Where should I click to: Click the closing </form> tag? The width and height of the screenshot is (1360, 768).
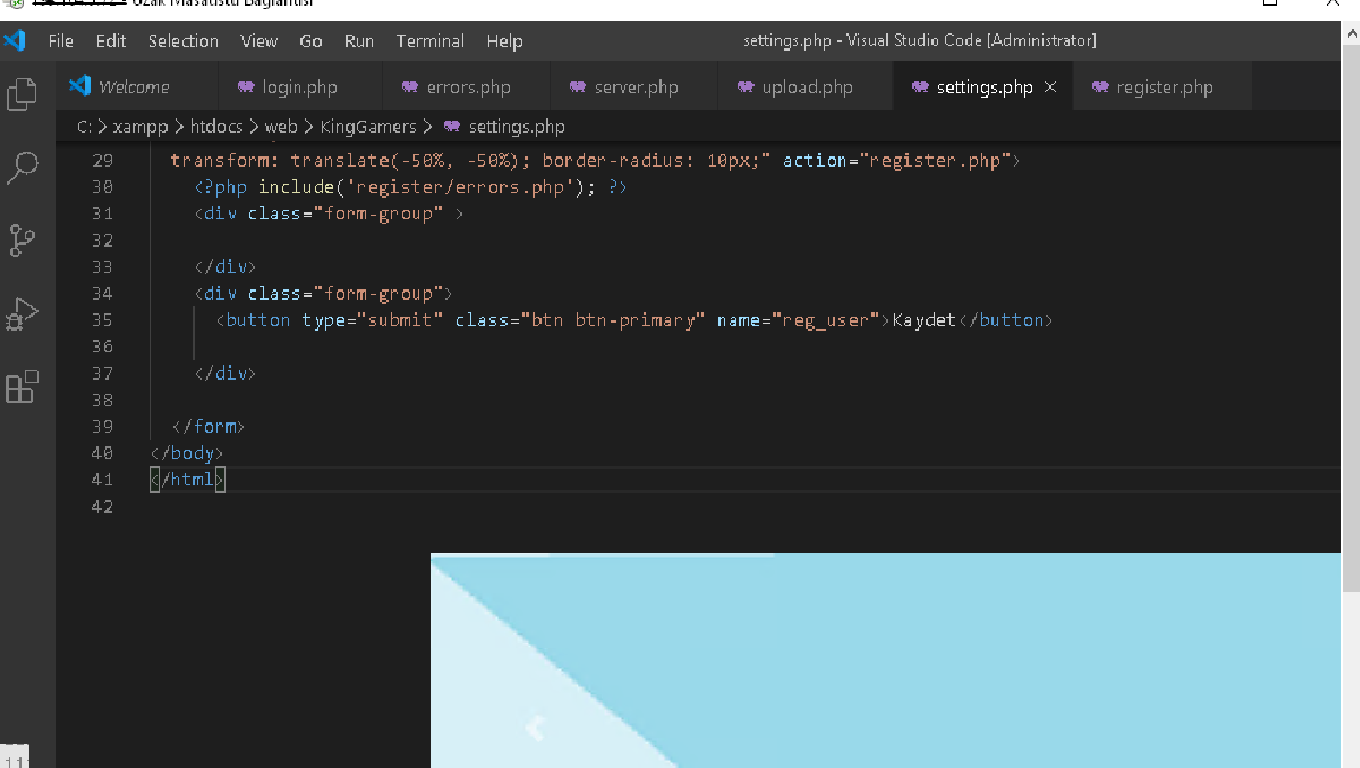tap(208, 427)
